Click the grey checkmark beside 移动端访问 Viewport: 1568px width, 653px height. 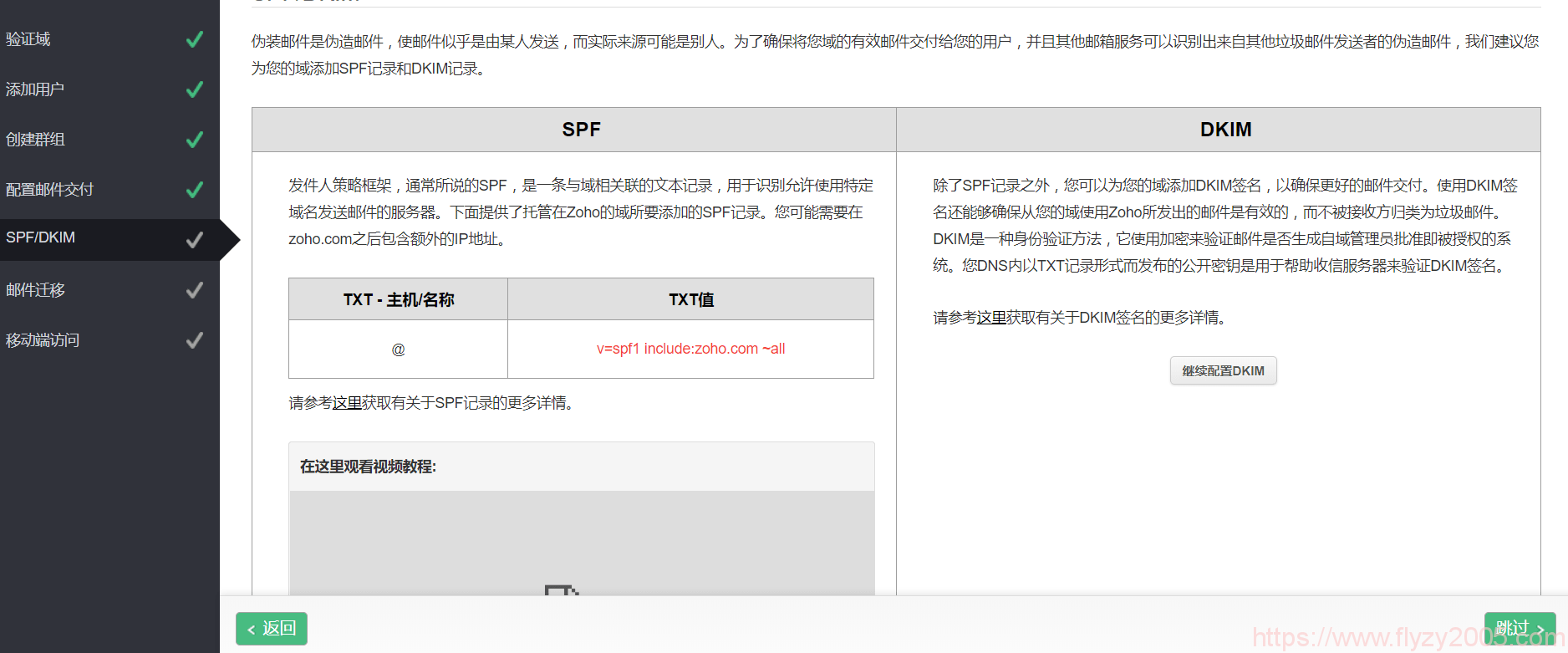point(195,340)
